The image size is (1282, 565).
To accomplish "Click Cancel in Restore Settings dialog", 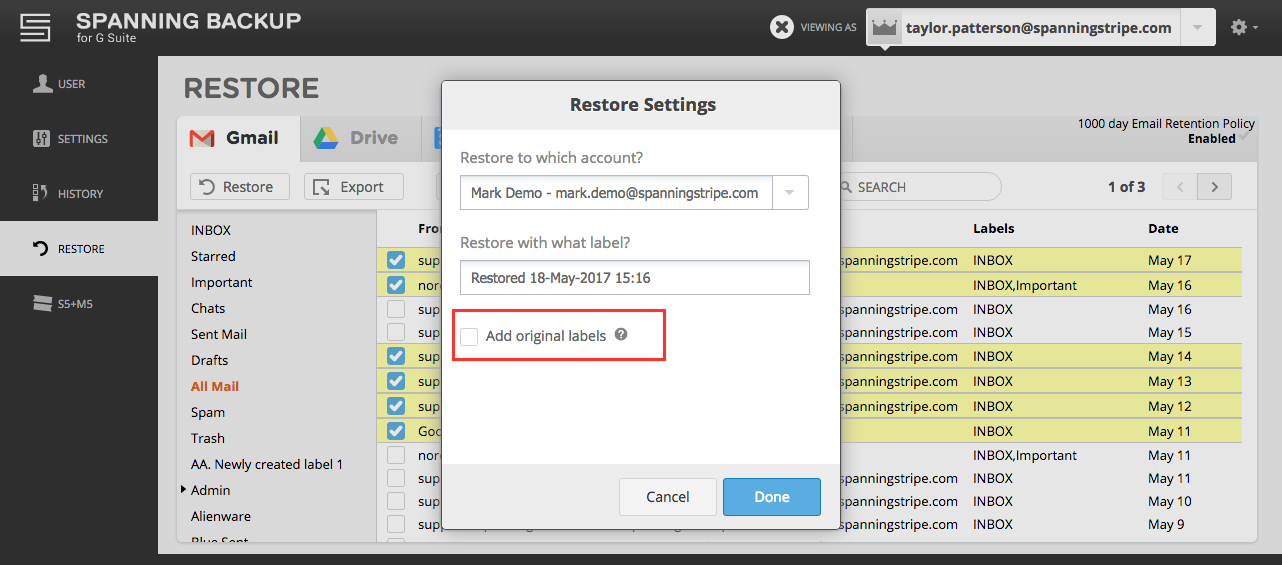I will [x=667, y=497].
